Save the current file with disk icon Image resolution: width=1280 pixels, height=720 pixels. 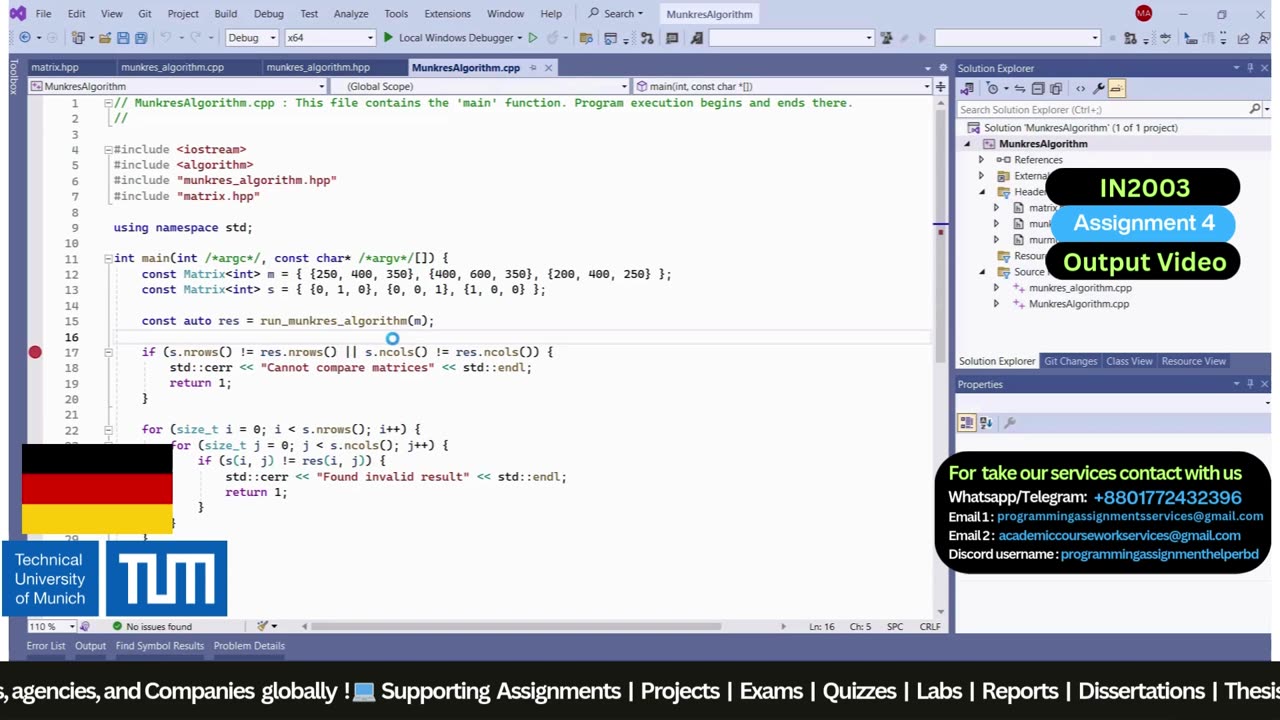tap(122, 38)
